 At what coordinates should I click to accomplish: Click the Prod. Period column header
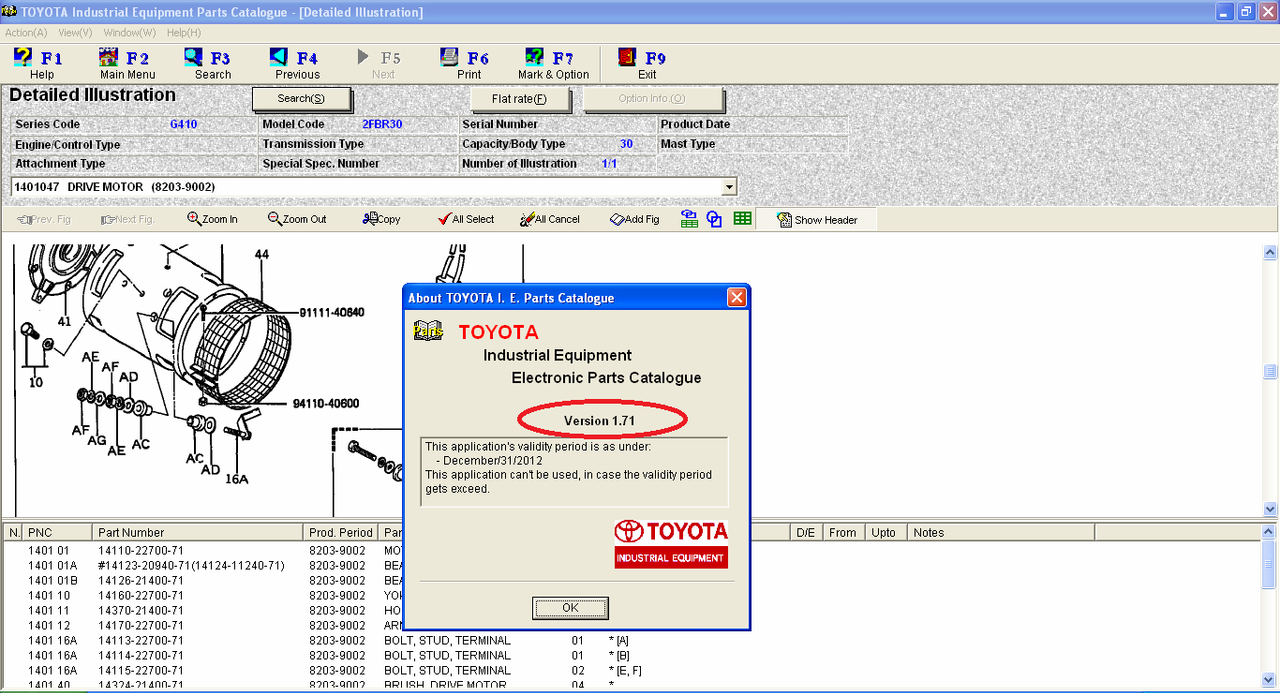point(341,533)
